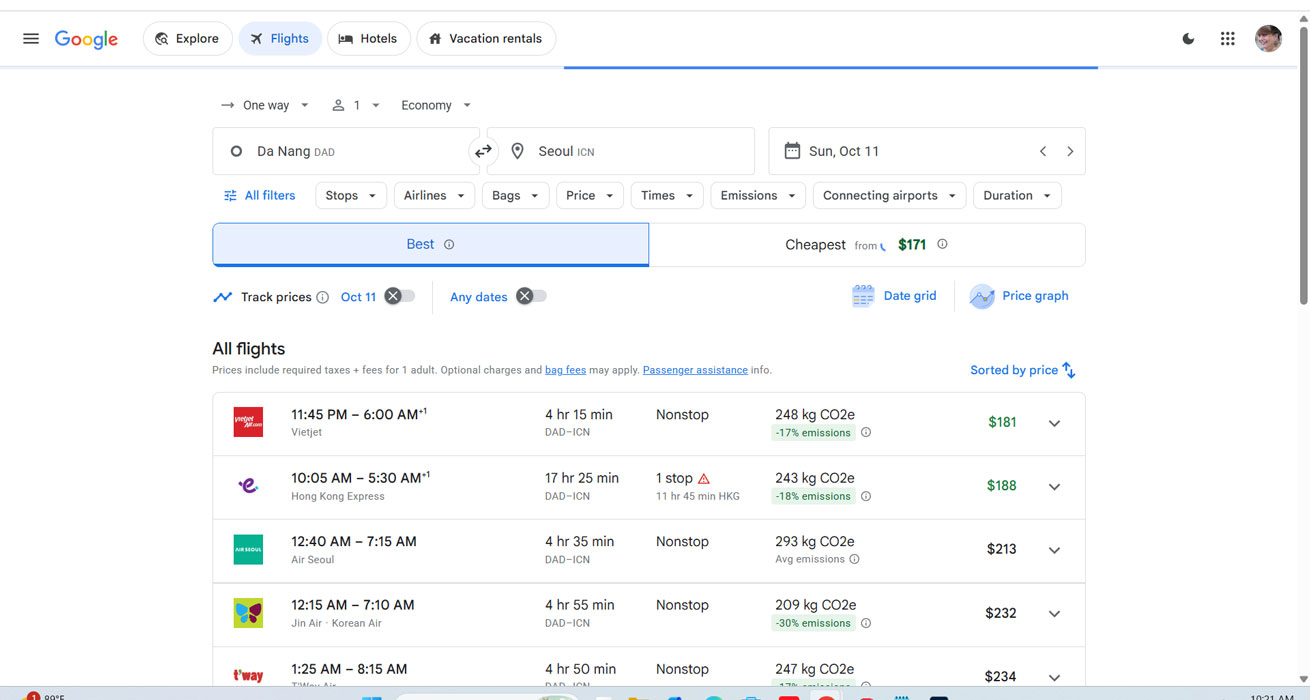This screenshot has height=700, width=1310.
Task: Click the Air Seoul airline logo
Action: [x=248, y=549]
